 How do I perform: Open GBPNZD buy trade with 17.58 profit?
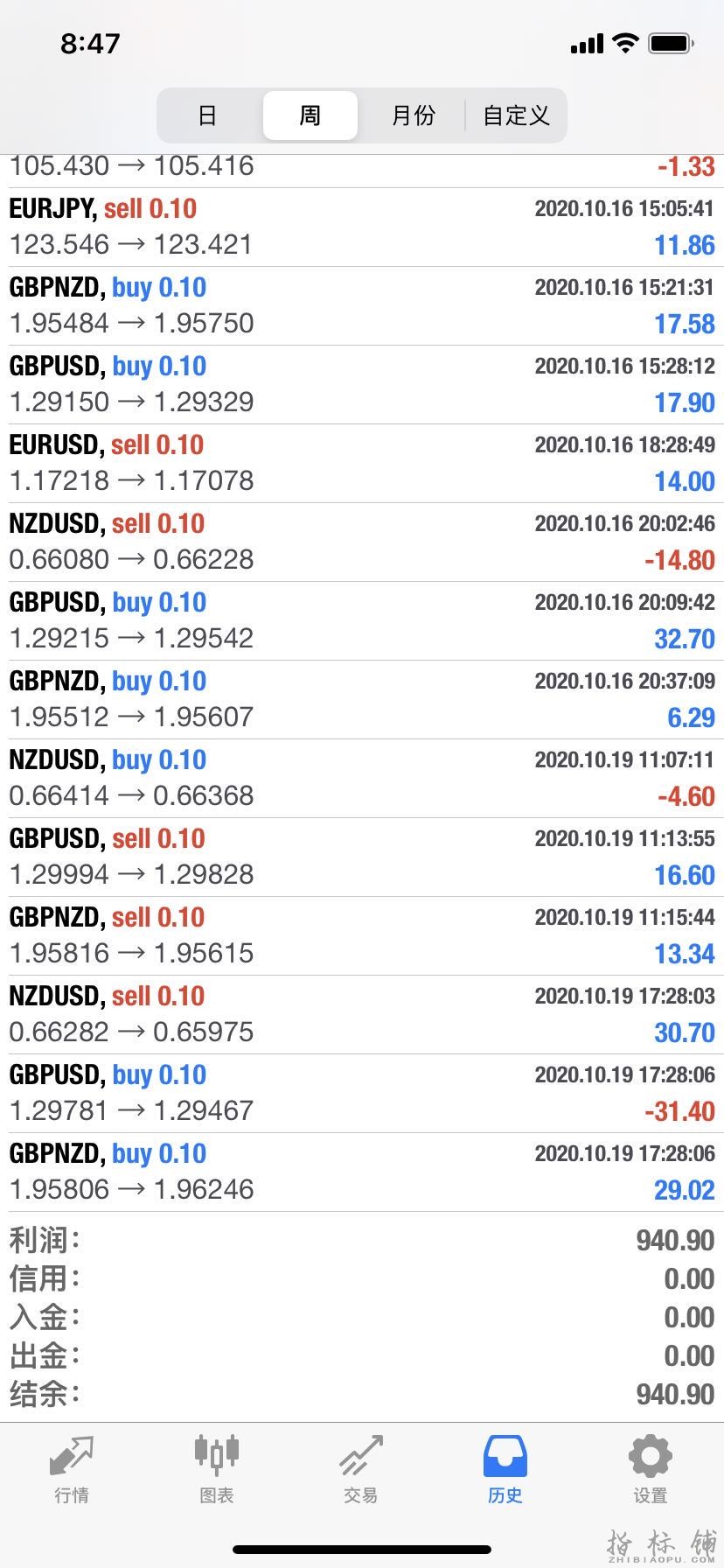tap(362, 306)
